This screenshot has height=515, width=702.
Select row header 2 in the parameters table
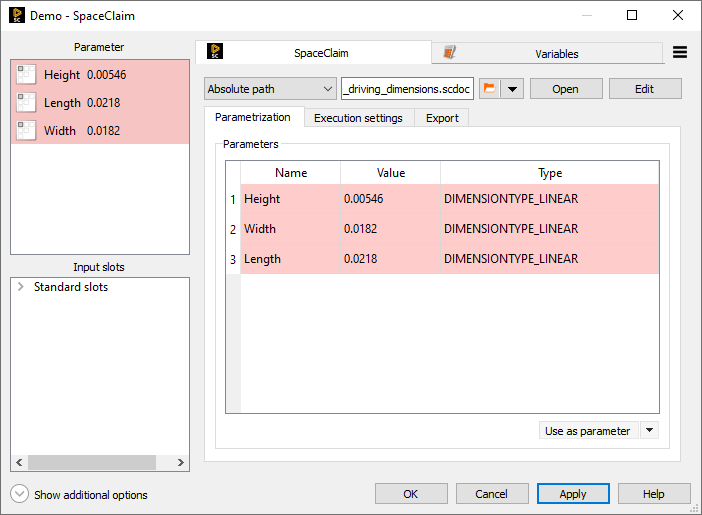233,229
